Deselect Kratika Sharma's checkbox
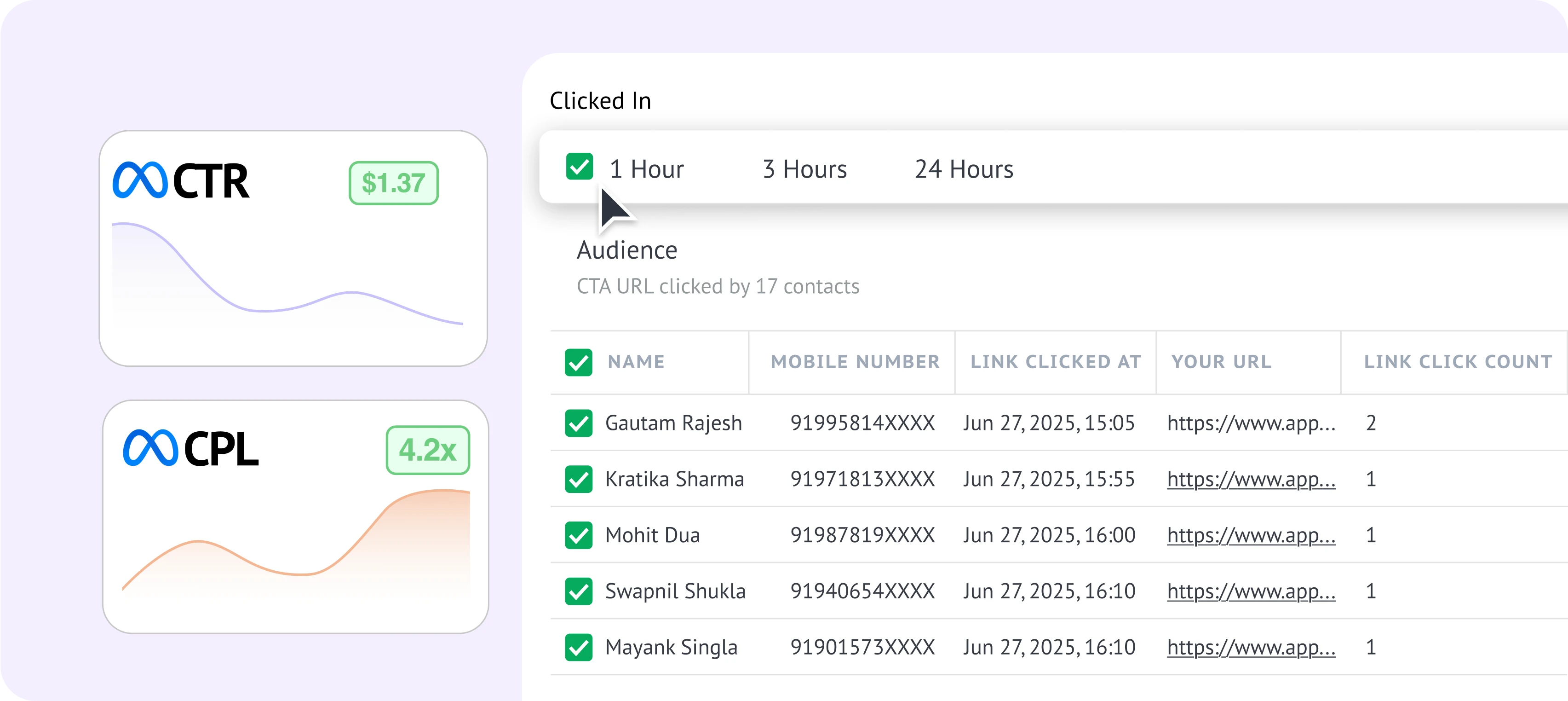The width and height of the screenshot is (1568, 701). pos(578,479)
